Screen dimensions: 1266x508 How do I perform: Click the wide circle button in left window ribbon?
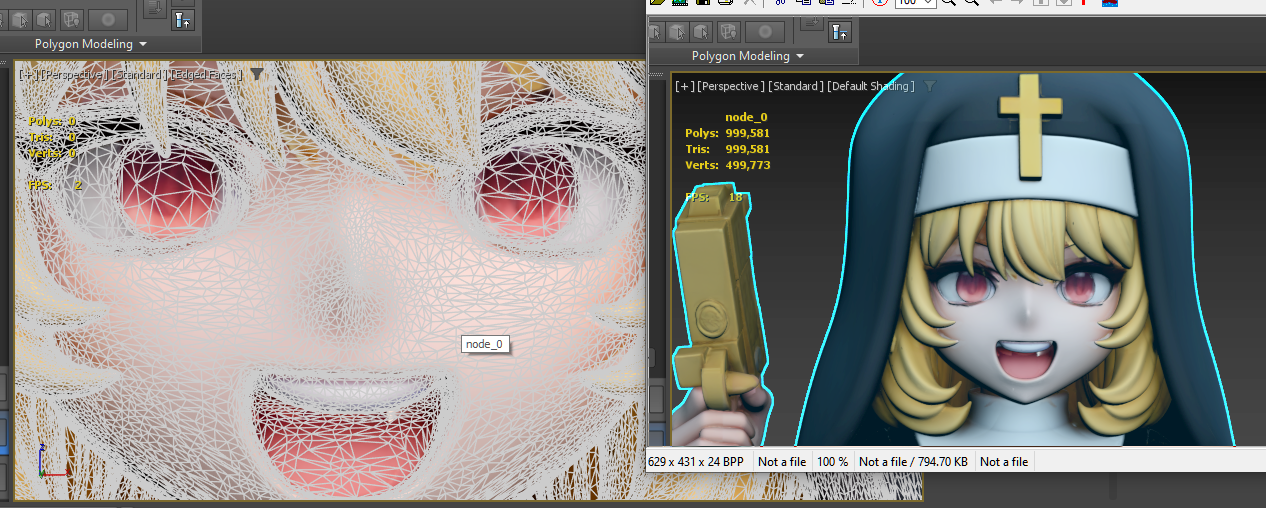click(107, 19)
